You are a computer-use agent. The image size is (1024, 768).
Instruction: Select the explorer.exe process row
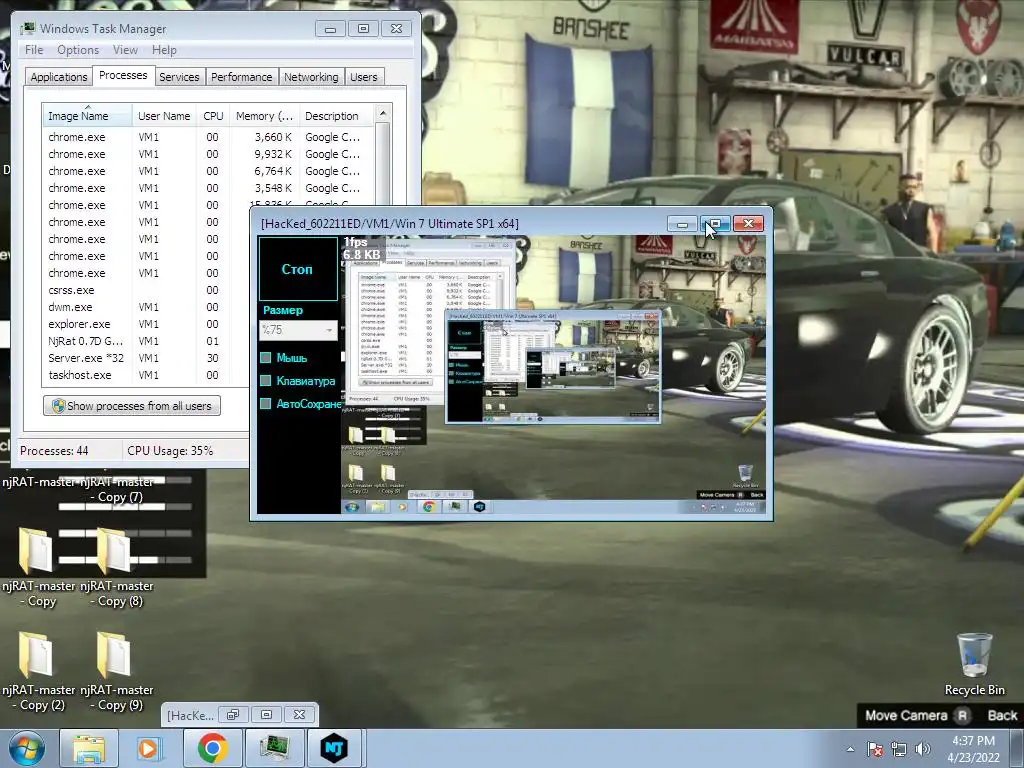pyautogui.click(x=147, y=324)
